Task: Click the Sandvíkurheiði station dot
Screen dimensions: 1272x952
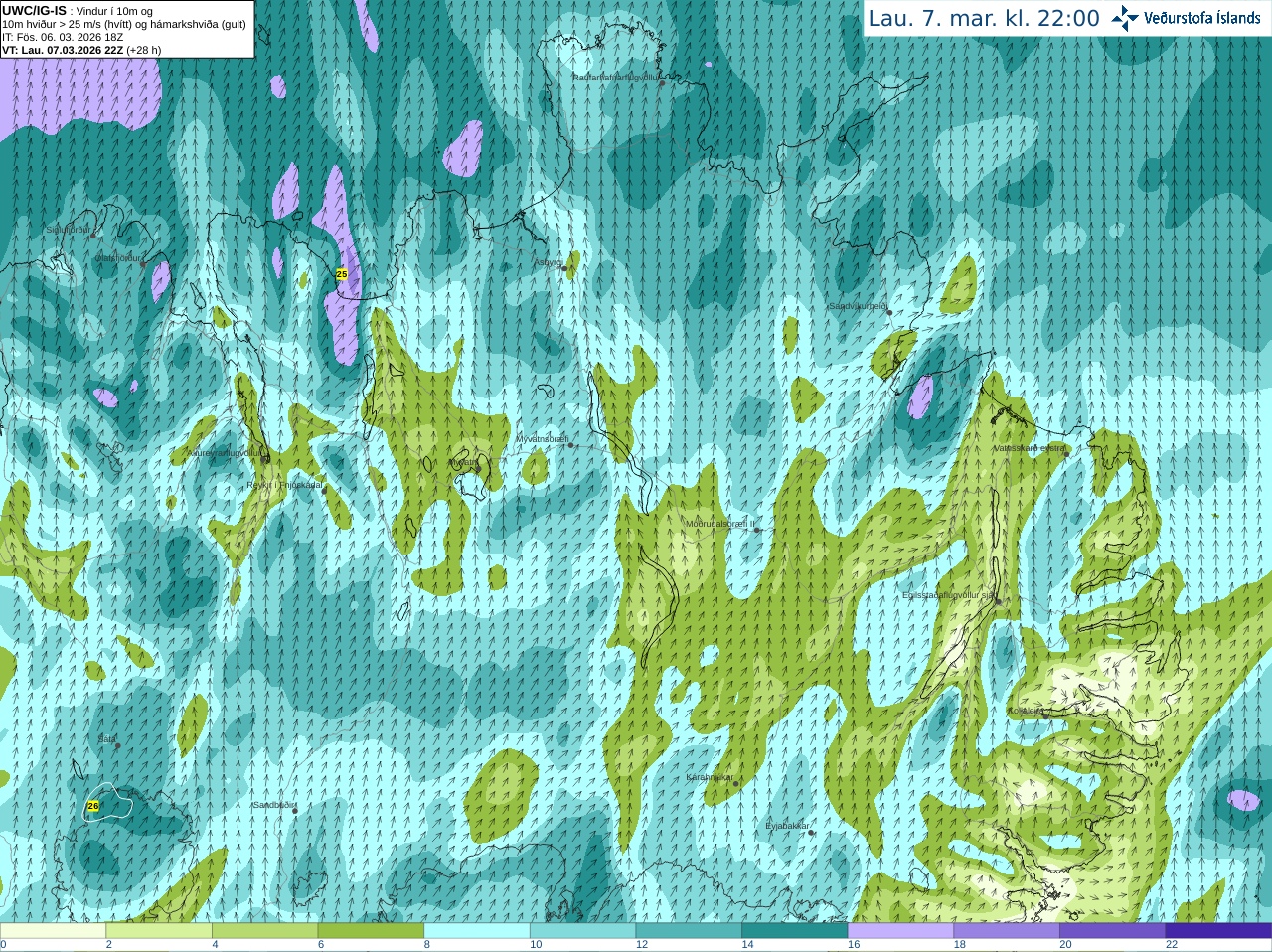Action: pyautogui.click(x=889, y=312)
